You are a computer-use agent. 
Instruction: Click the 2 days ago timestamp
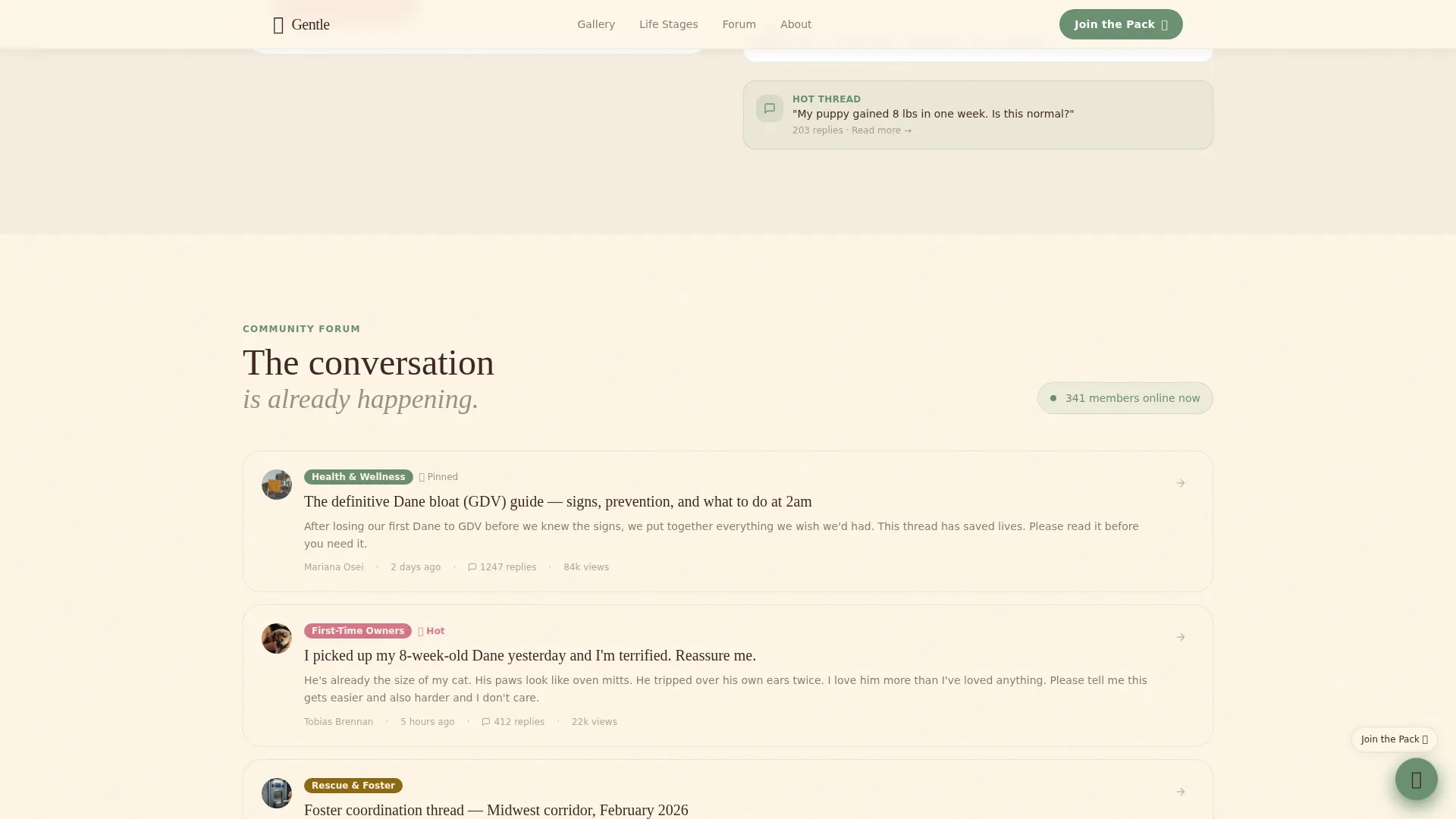[x=416, y=567]
